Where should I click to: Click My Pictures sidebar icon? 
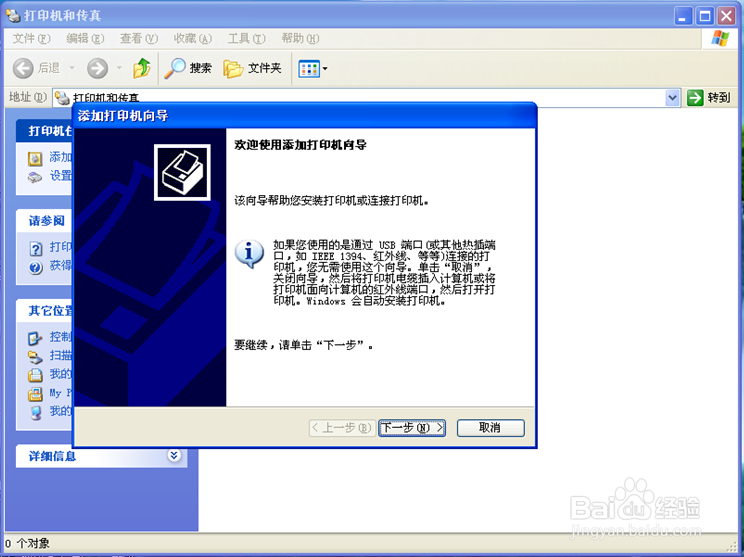(35, 394)
